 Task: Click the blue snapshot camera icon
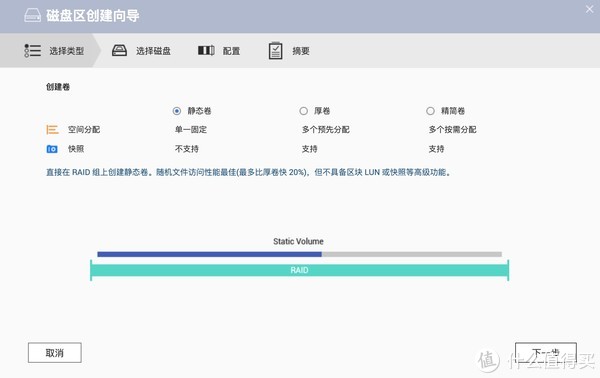[x=52, y=149]
